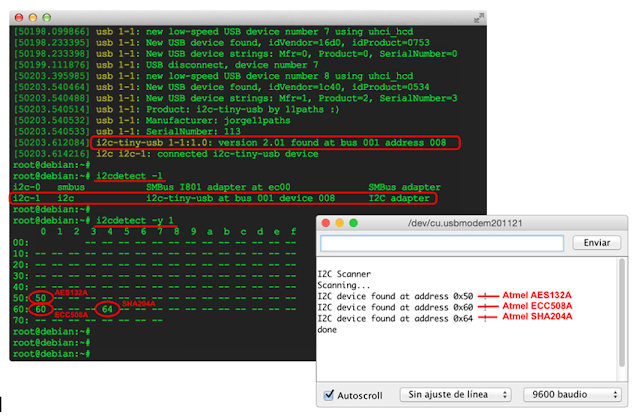The image size is (640, 418).
Task: Open the '9600 baudio' baud rate dropdown
Action: [572, 395]
